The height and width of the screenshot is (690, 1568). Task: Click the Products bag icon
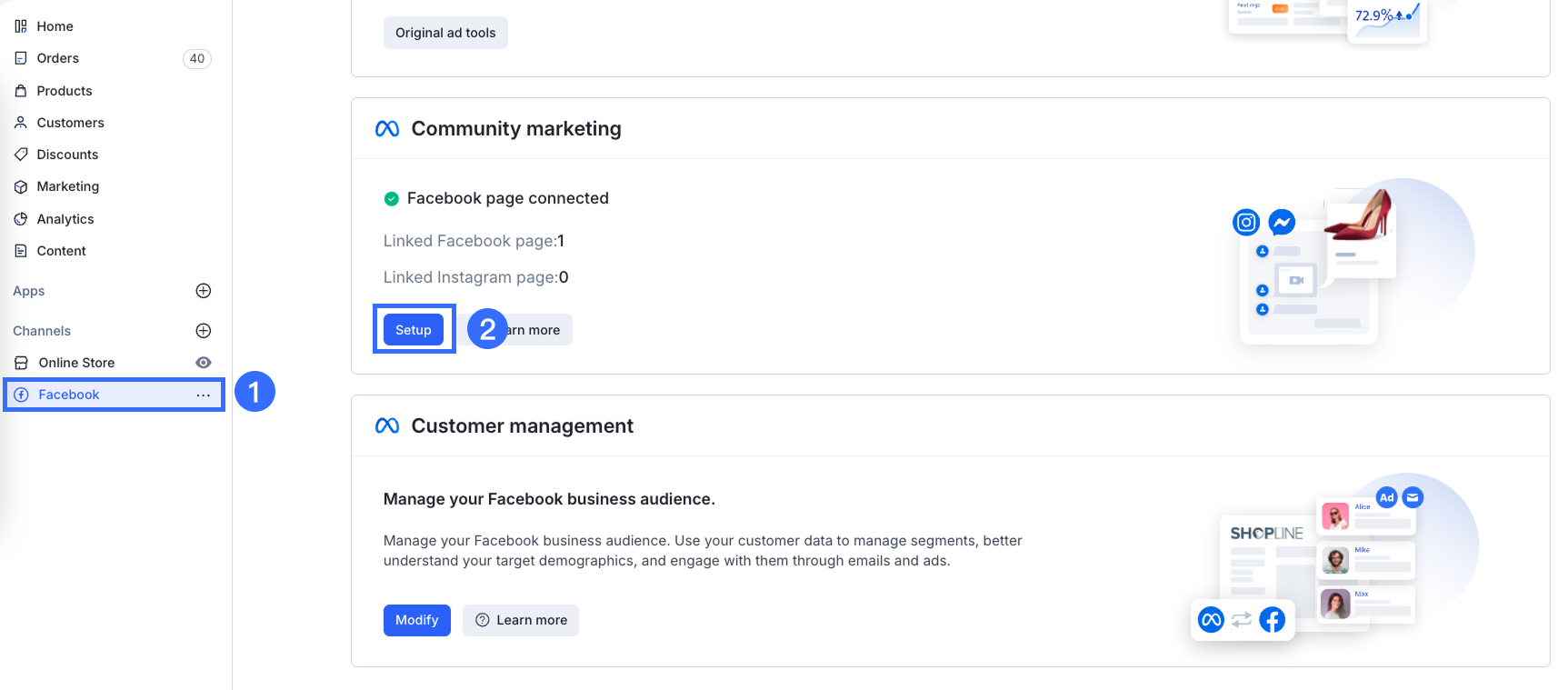pos(21,91)
